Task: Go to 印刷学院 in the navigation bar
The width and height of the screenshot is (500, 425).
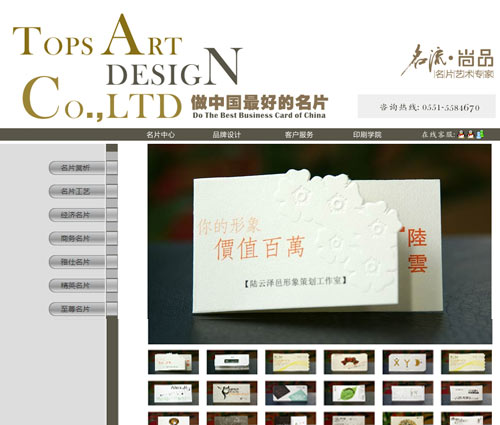Action: click(x=367, y=135)
